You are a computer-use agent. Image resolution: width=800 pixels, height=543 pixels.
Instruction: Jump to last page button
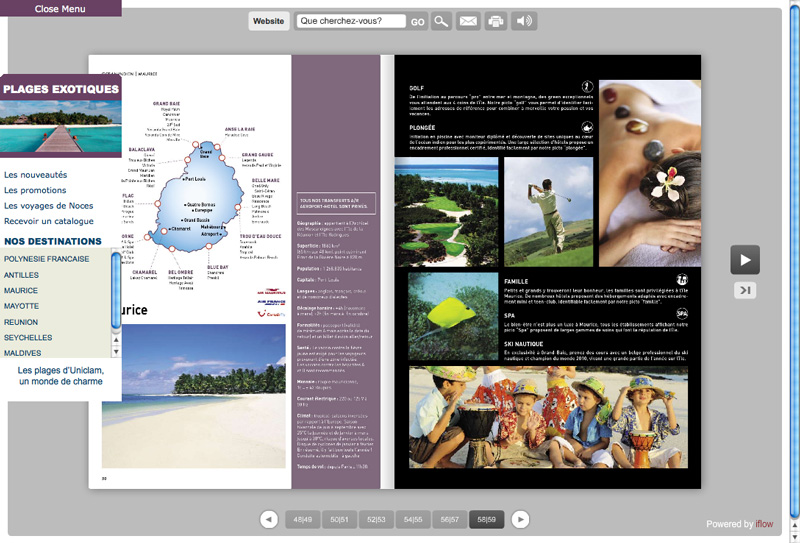click(x=745, y=290)
